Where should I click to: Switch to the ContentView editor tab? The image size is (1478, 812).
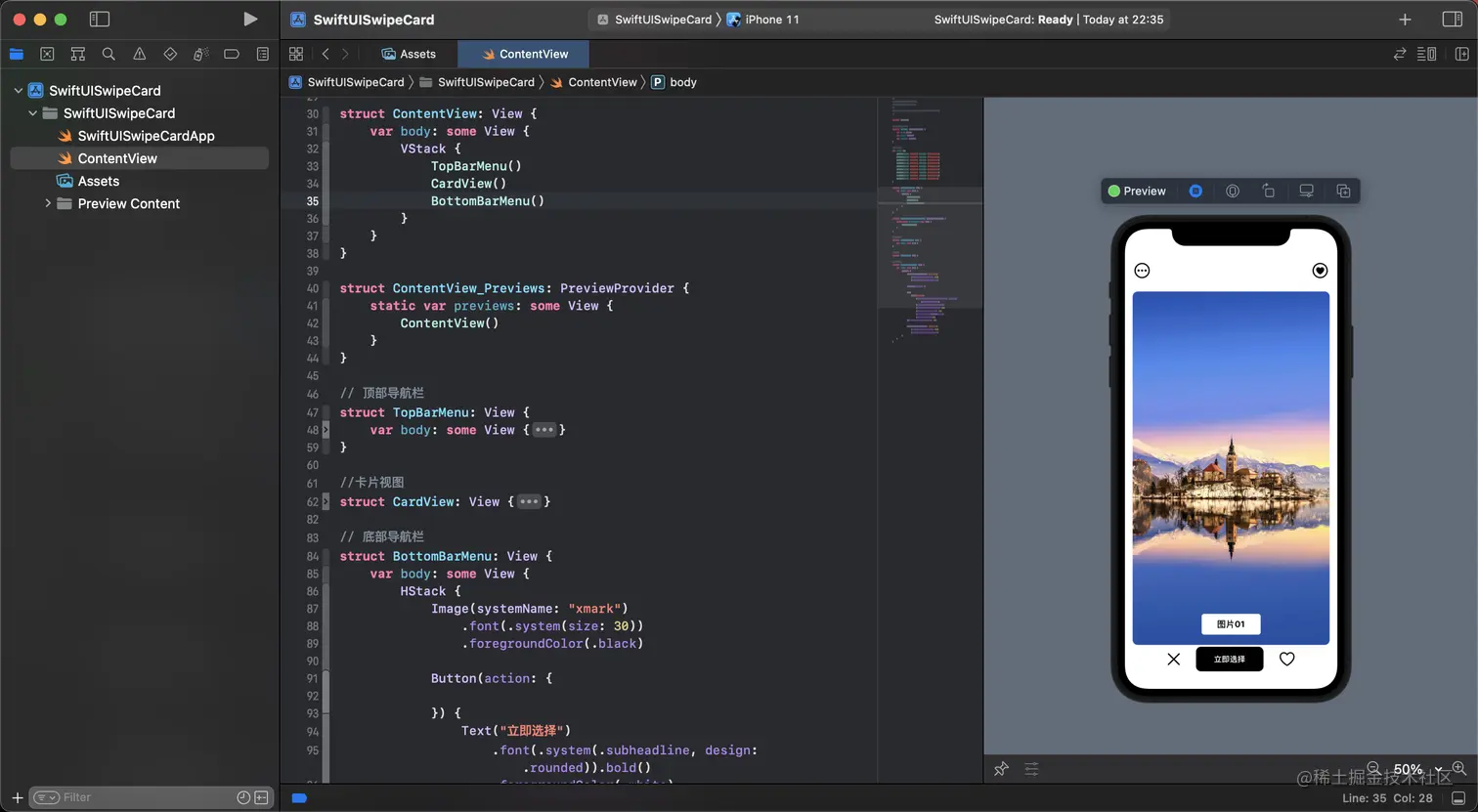[x=525, y=54]
